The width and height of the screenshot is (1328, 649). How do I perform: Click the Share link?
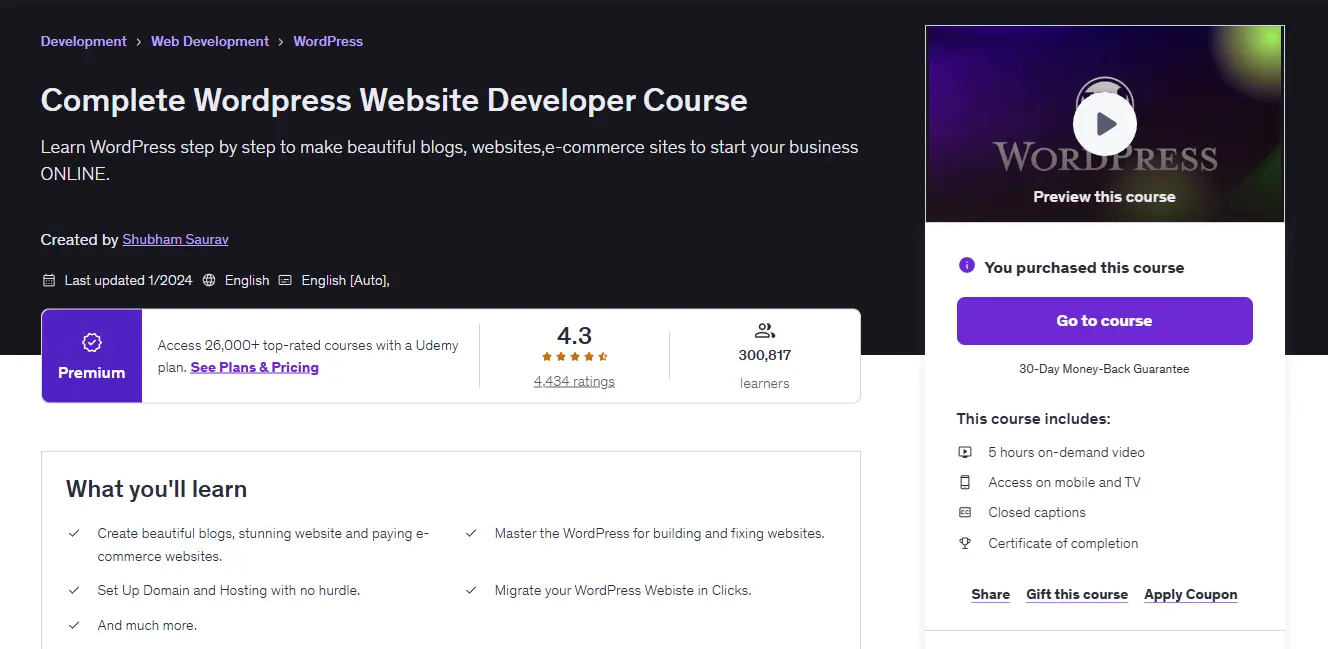pos(990,594)
